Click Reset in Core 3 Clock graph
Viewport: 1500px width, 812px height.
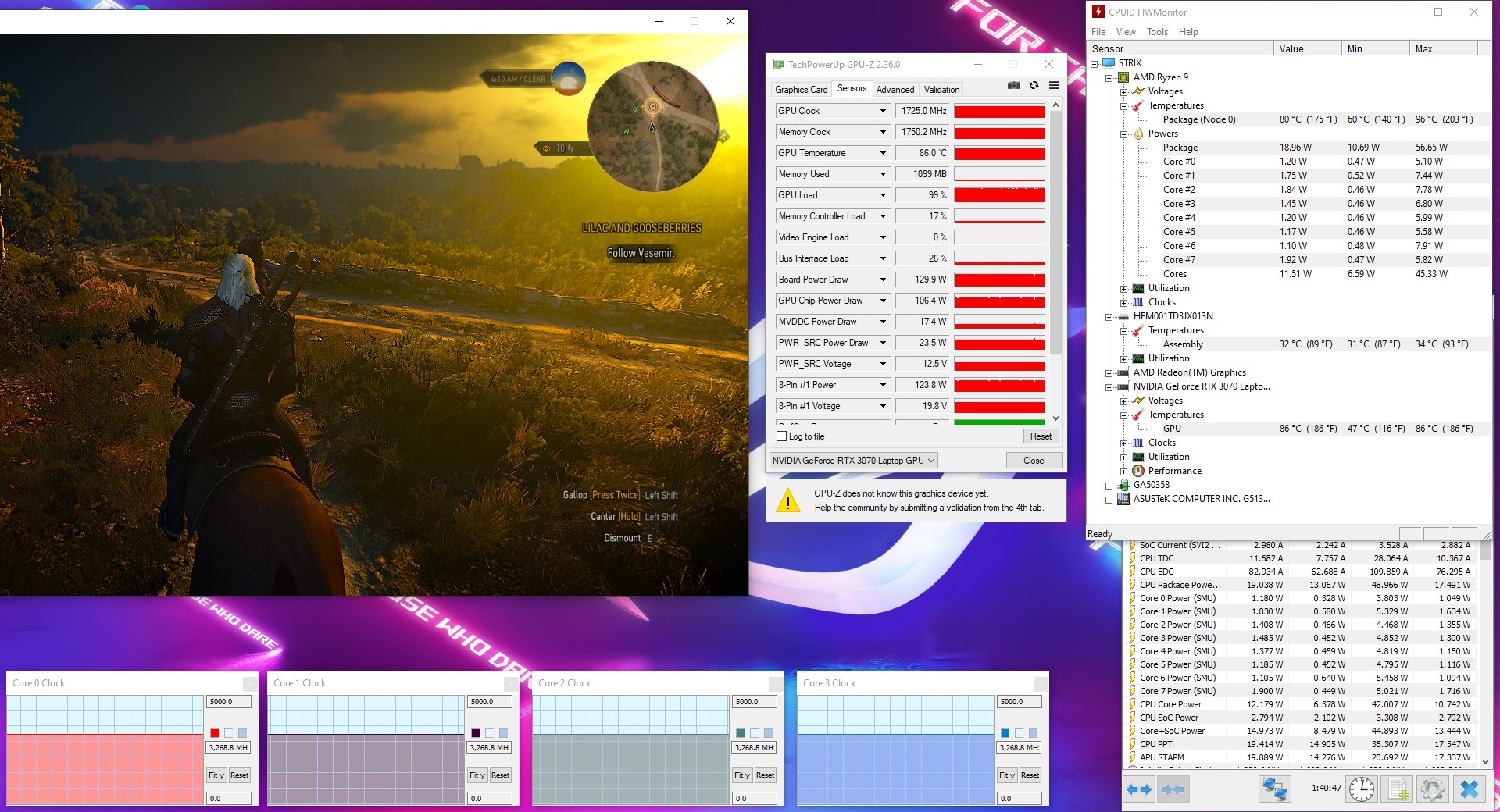[x=1030, y=775]
